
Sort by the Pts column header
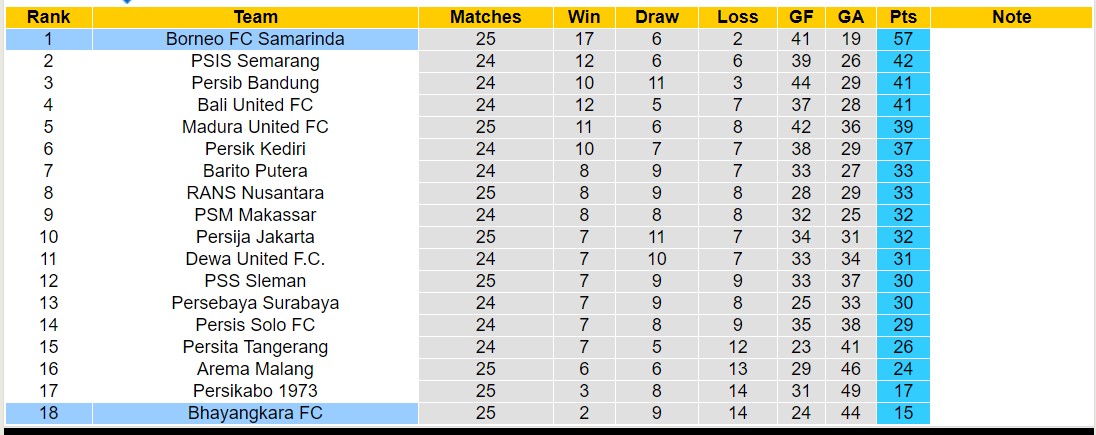(x=903, y=17)
